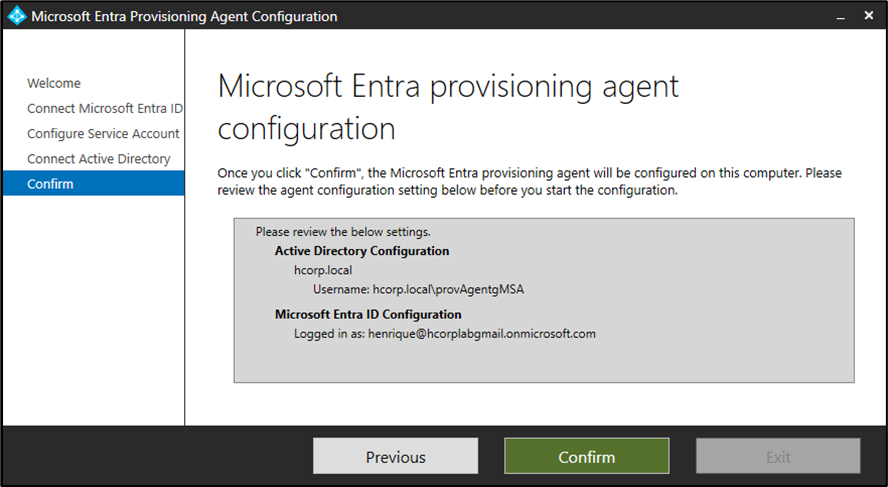
Task: Select the Active Directory Configuration heading
Action: pos(362,251)
